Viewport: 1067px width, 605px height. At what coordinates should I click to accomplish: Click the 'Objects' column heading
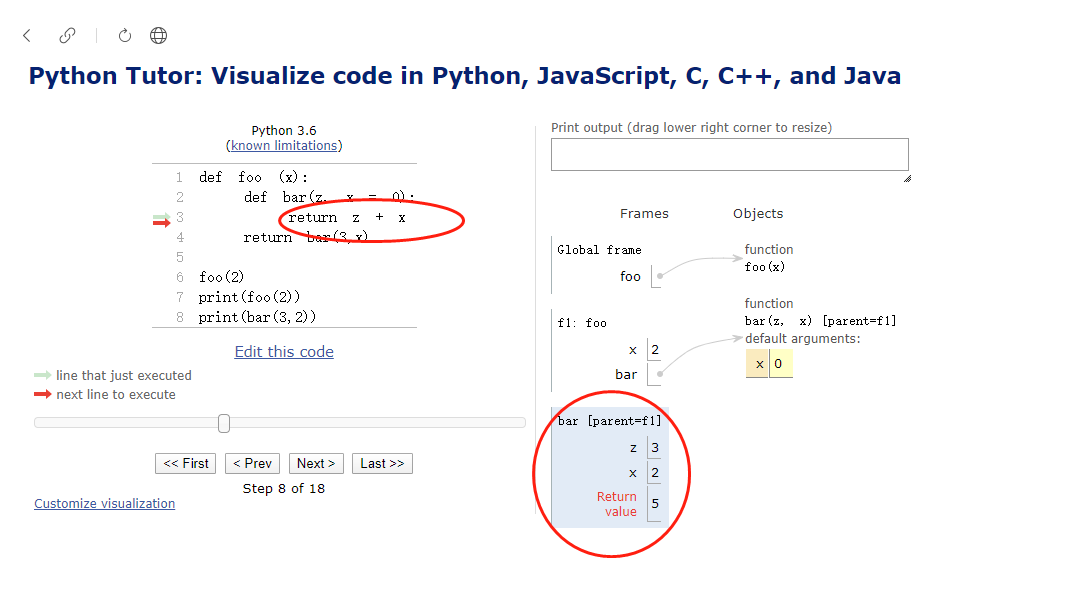pyautogui.click(x=758, y=214)
